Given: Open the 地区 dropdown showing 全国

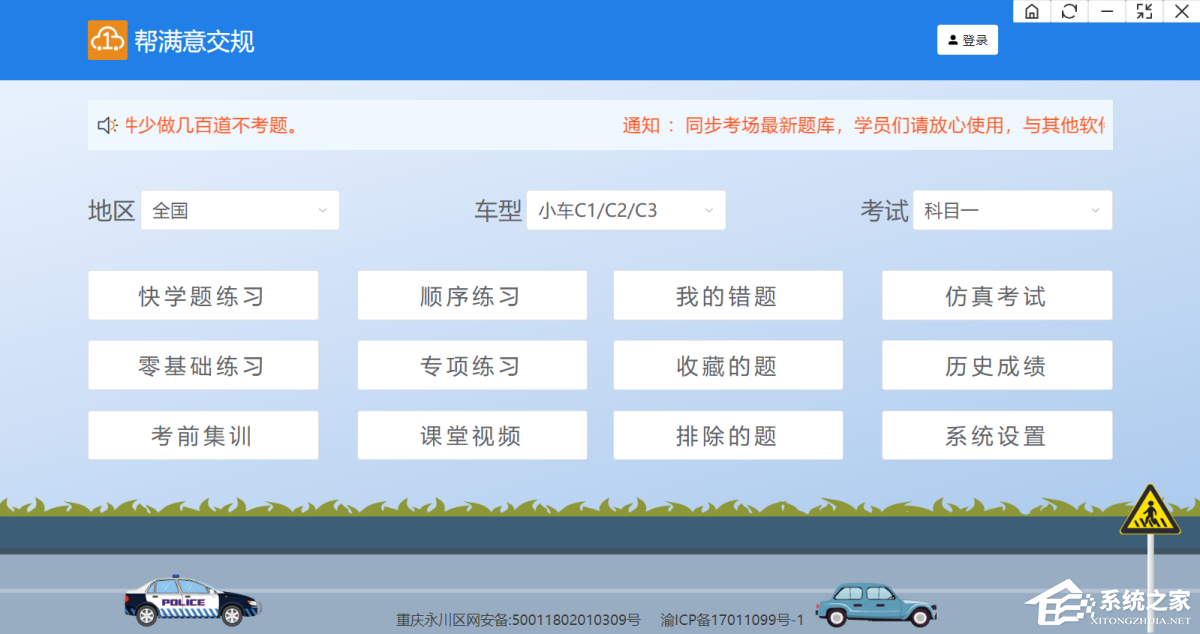Looking at the screenshot, I should [239, 210].
